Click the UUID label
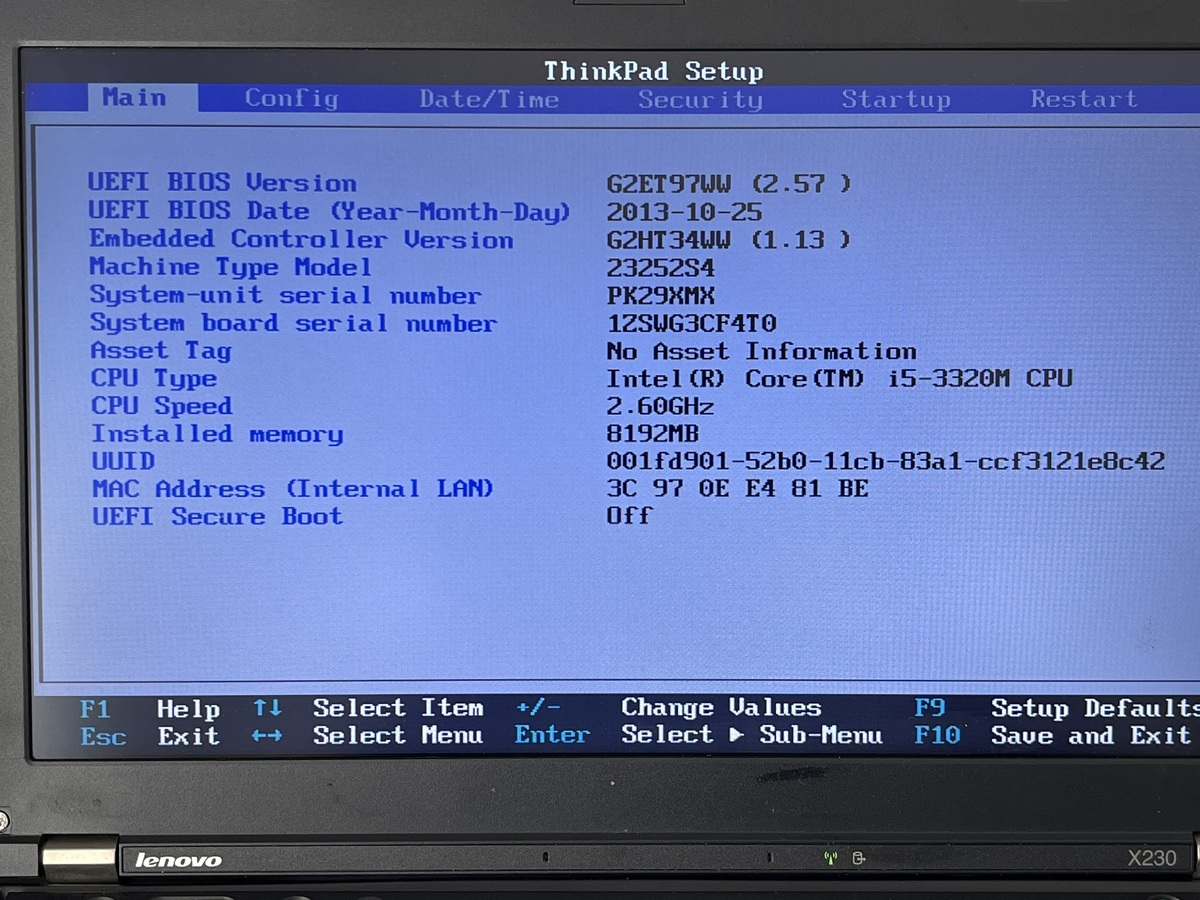The image size is (1200, 900). [123, 461]
